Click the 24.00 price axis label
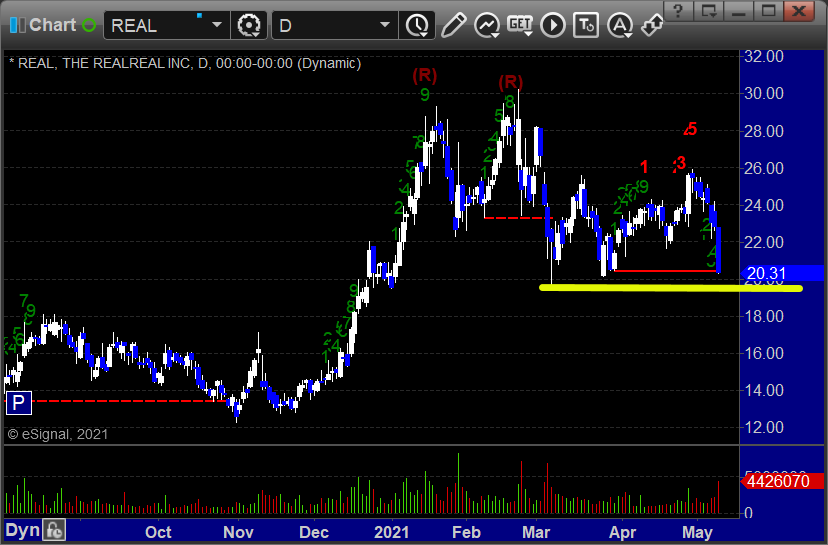Image resolution: width=828 pixels, height=545 pixels. [764, 205]
